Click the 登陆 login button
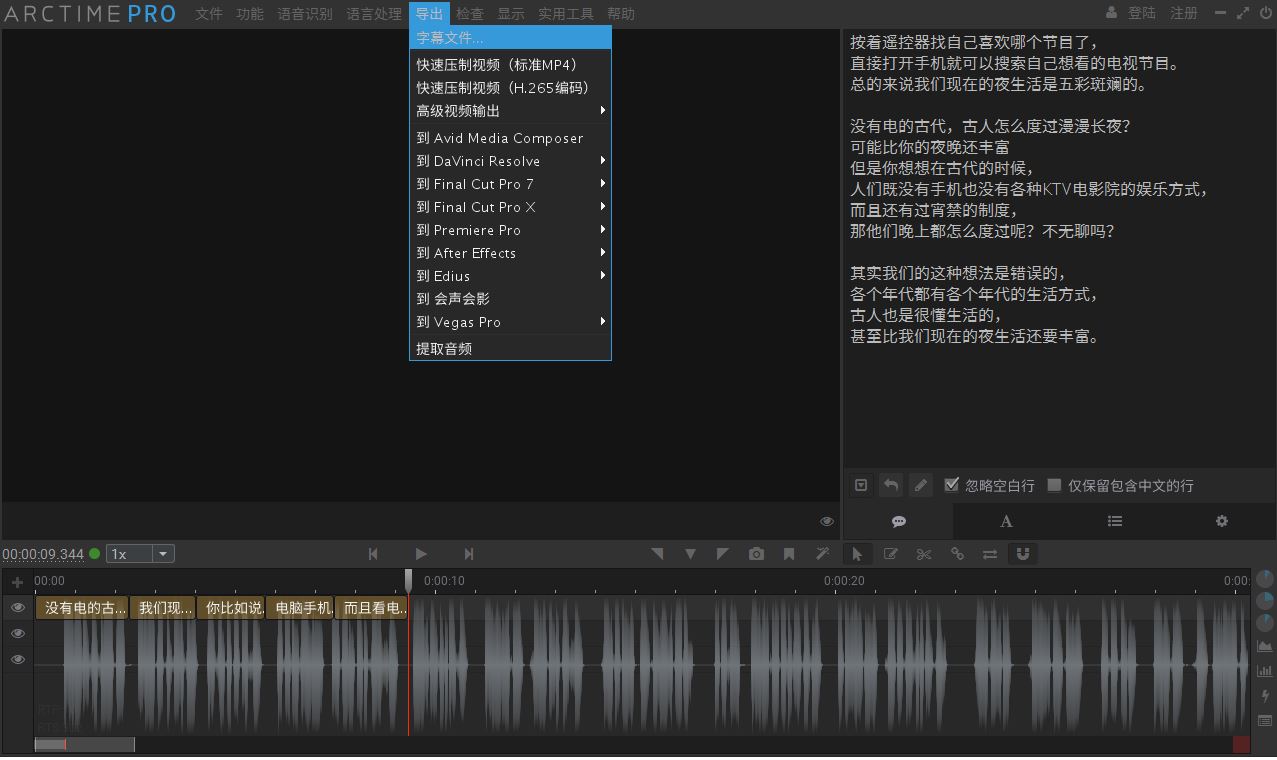 1141,13
